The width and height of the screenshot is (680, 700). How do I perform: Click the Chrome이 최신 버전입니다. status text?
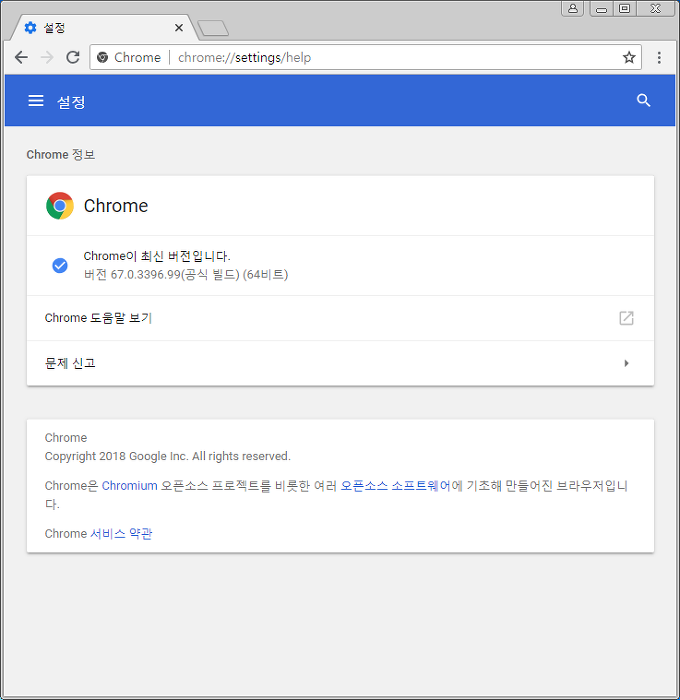(157, 256)
